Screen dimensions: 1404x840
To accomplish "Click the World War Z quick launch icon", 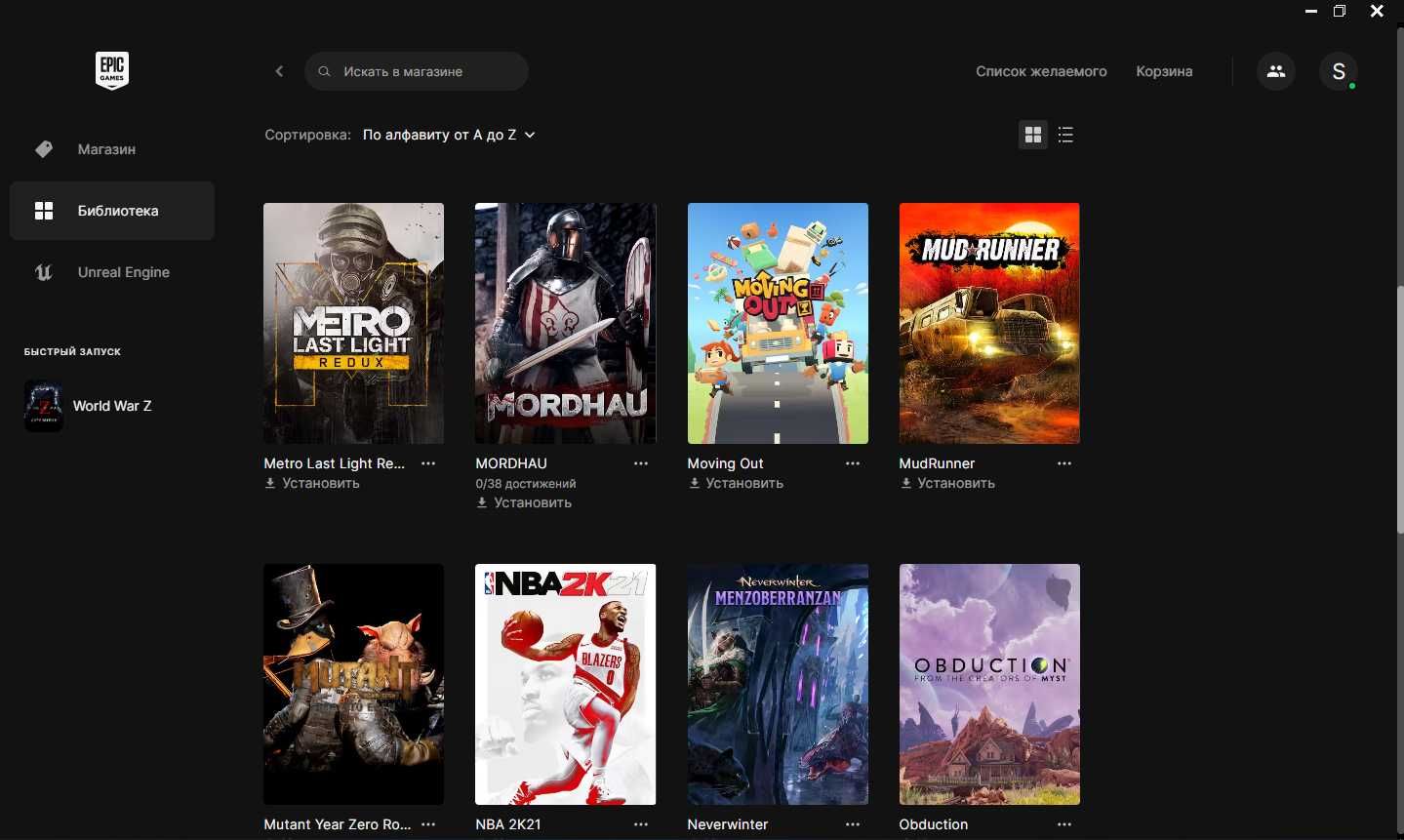I will click(44, 406).
